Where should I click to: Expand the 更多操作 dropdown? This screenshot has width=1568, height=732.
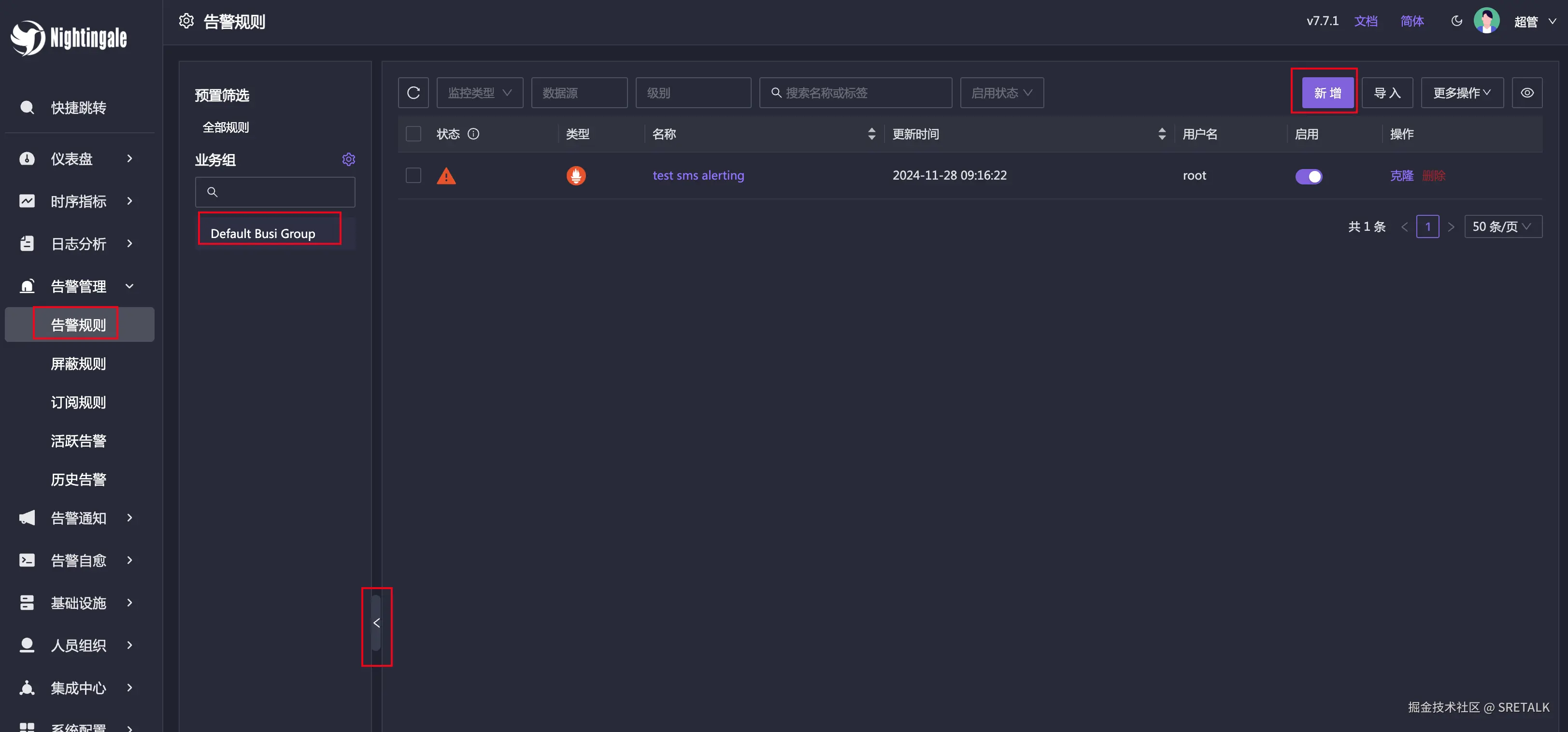1461,93
